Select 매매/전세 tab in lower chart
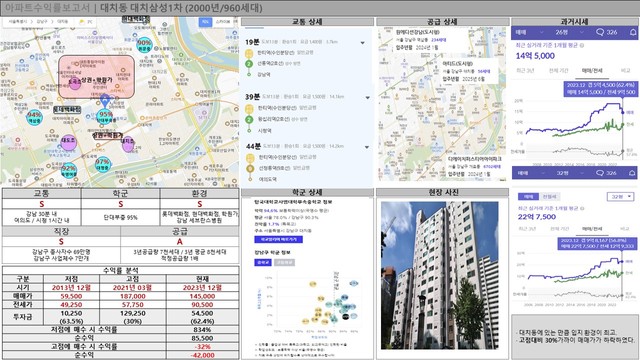640x360 pixels. tap(592, 229)
